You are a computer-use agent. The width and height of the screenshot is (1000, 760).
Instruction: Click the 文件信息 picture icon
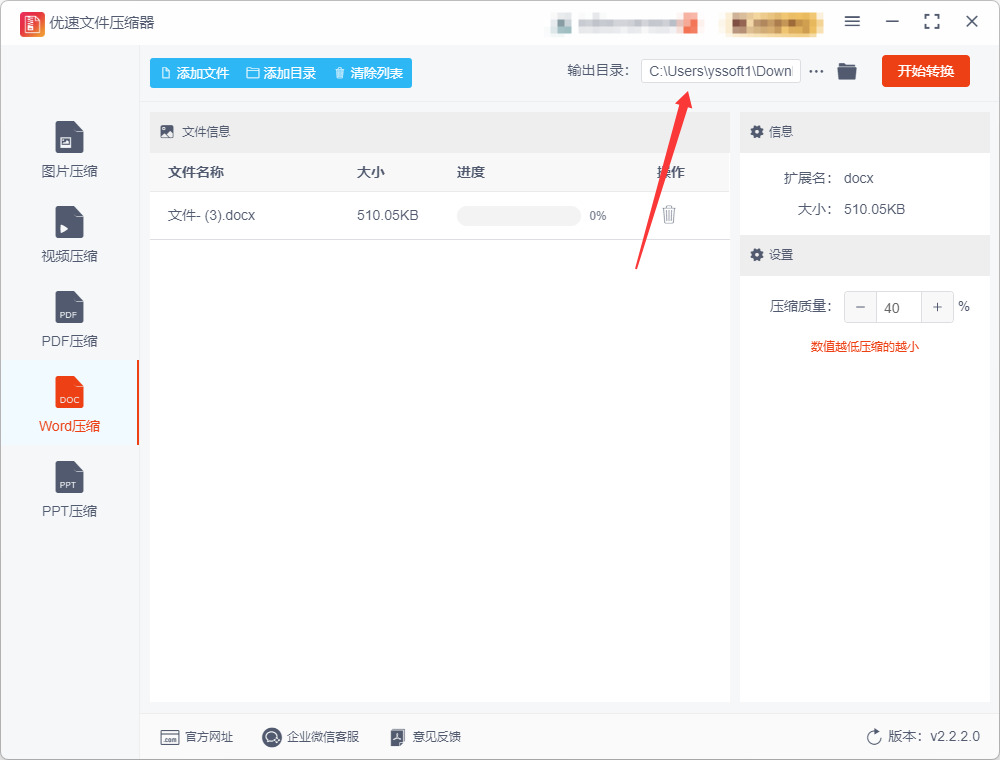click(167, 131)
